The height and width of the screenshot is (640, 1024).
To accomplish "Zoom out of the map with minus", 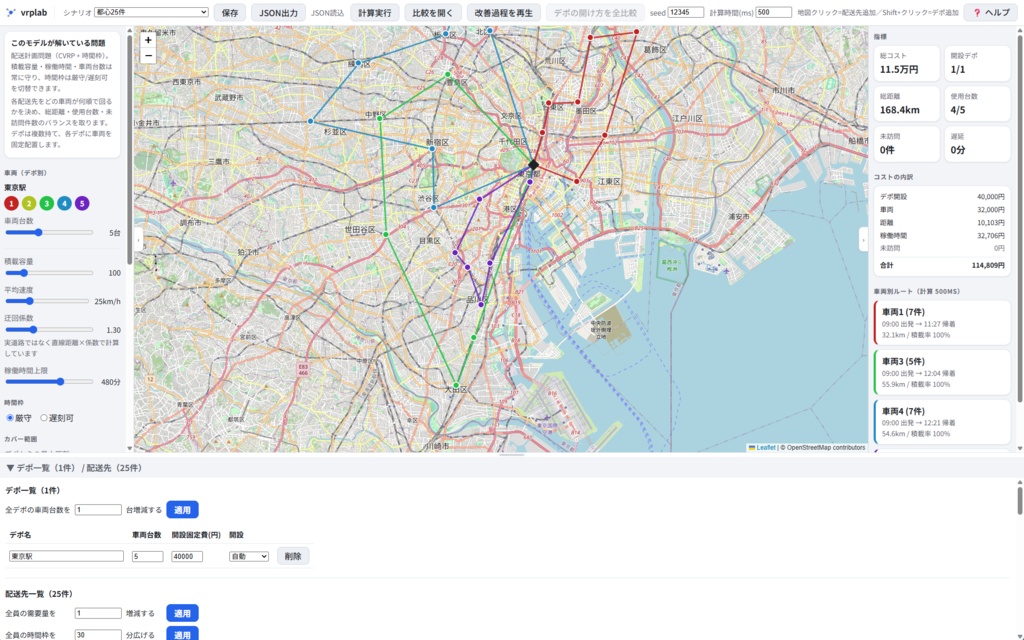I will 148,56.
